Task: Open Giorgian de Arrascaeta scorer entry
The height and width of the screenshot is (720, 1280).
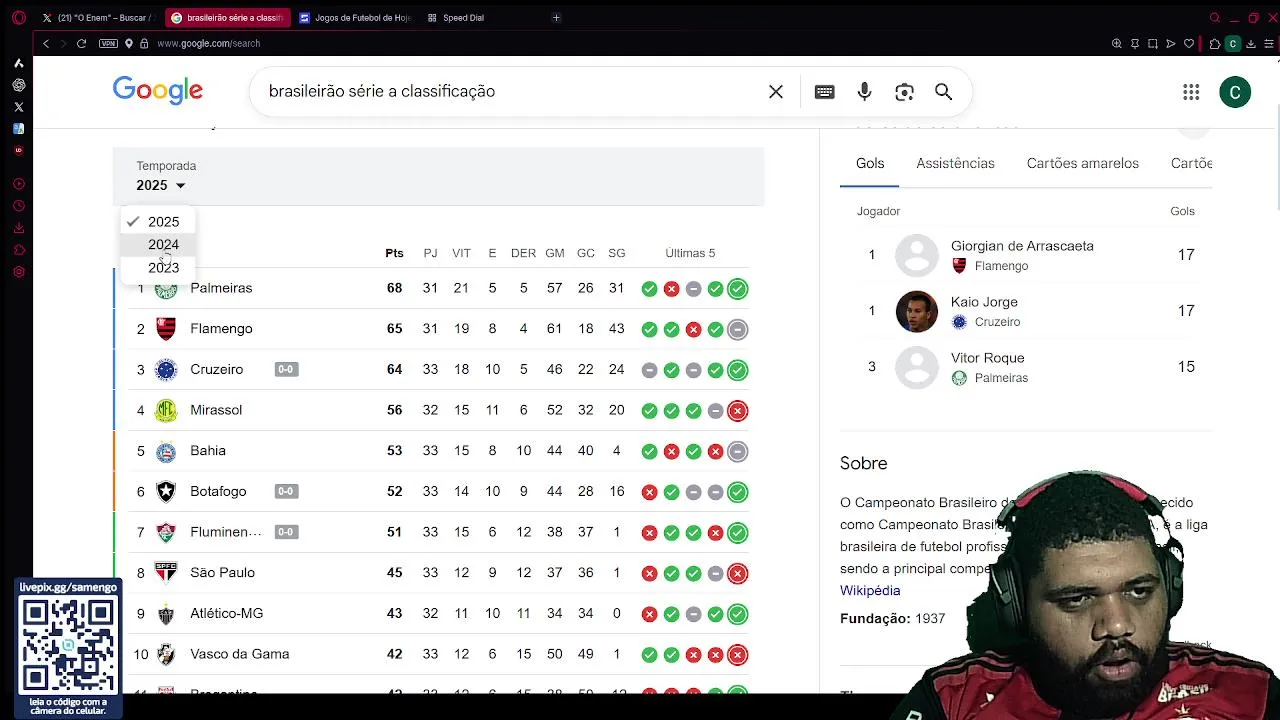Action: (1026, 255)
